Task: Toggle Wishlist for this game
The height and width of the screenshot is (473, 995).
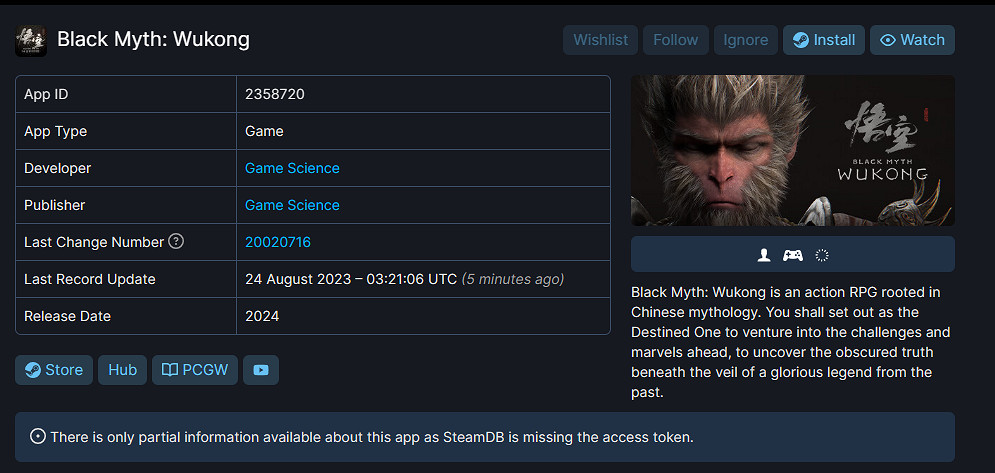Action: 601,40
